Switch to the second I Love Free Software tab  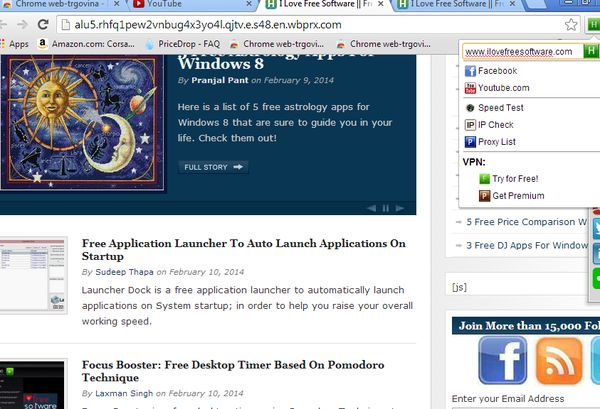coord(455,5)
